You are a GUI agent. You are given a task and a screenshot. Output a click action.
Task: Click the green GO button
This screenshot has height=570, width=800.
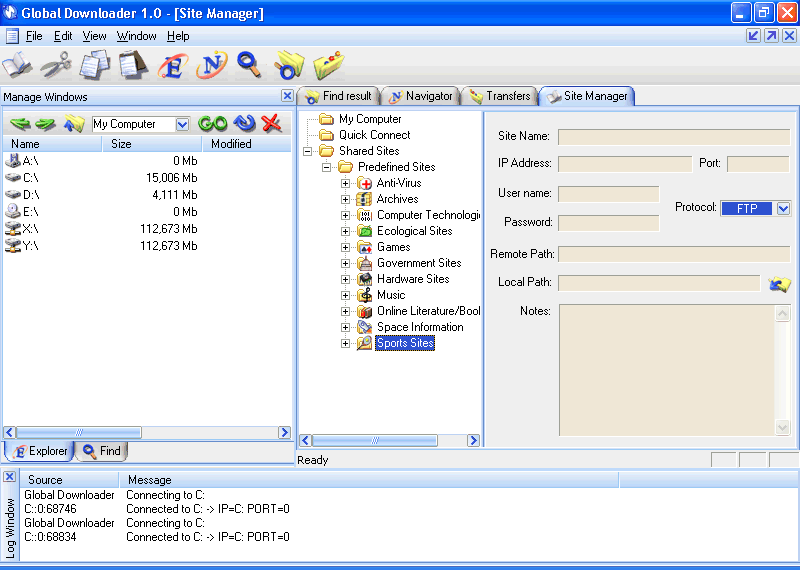(213, 123)
